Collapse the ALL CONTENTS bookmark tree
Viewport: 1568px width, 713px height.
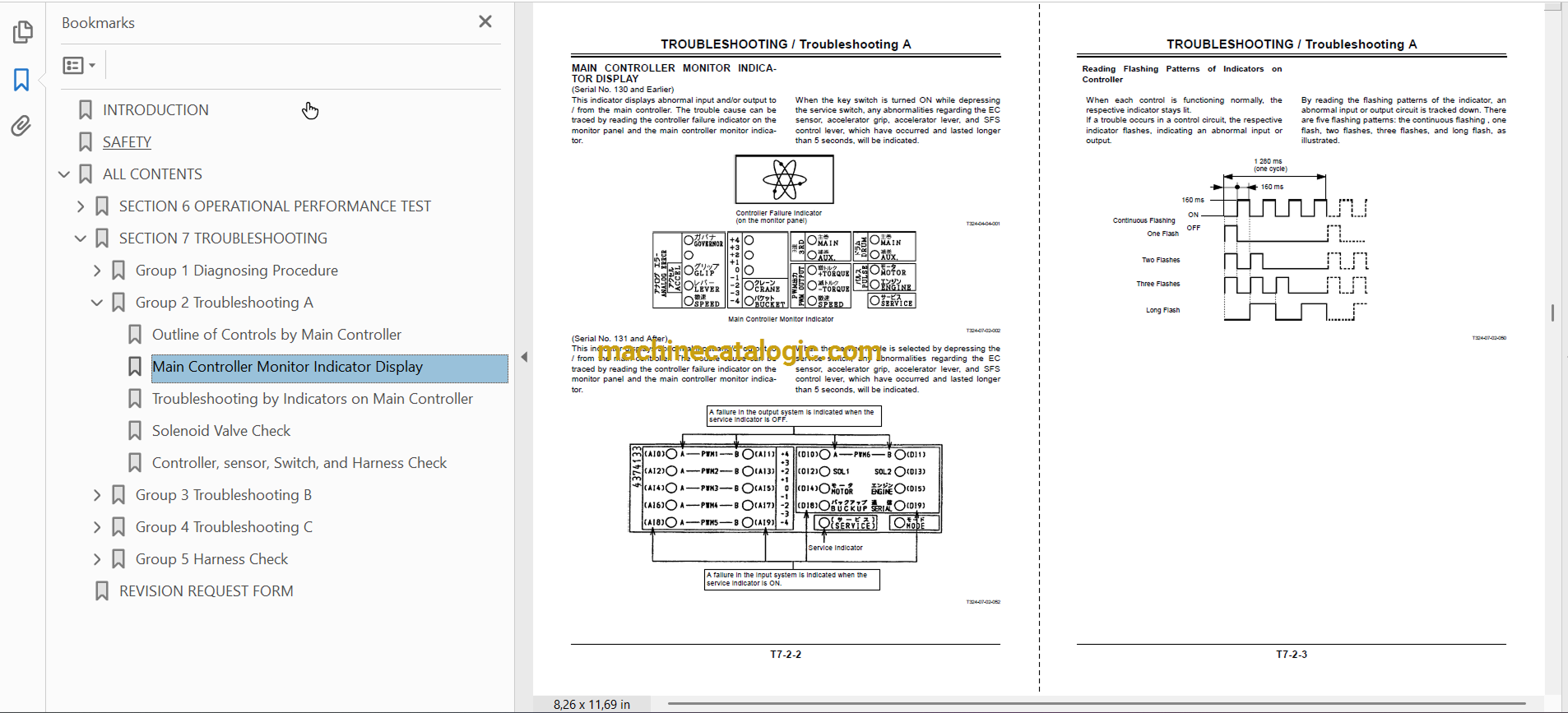click(x=64, y=174)
